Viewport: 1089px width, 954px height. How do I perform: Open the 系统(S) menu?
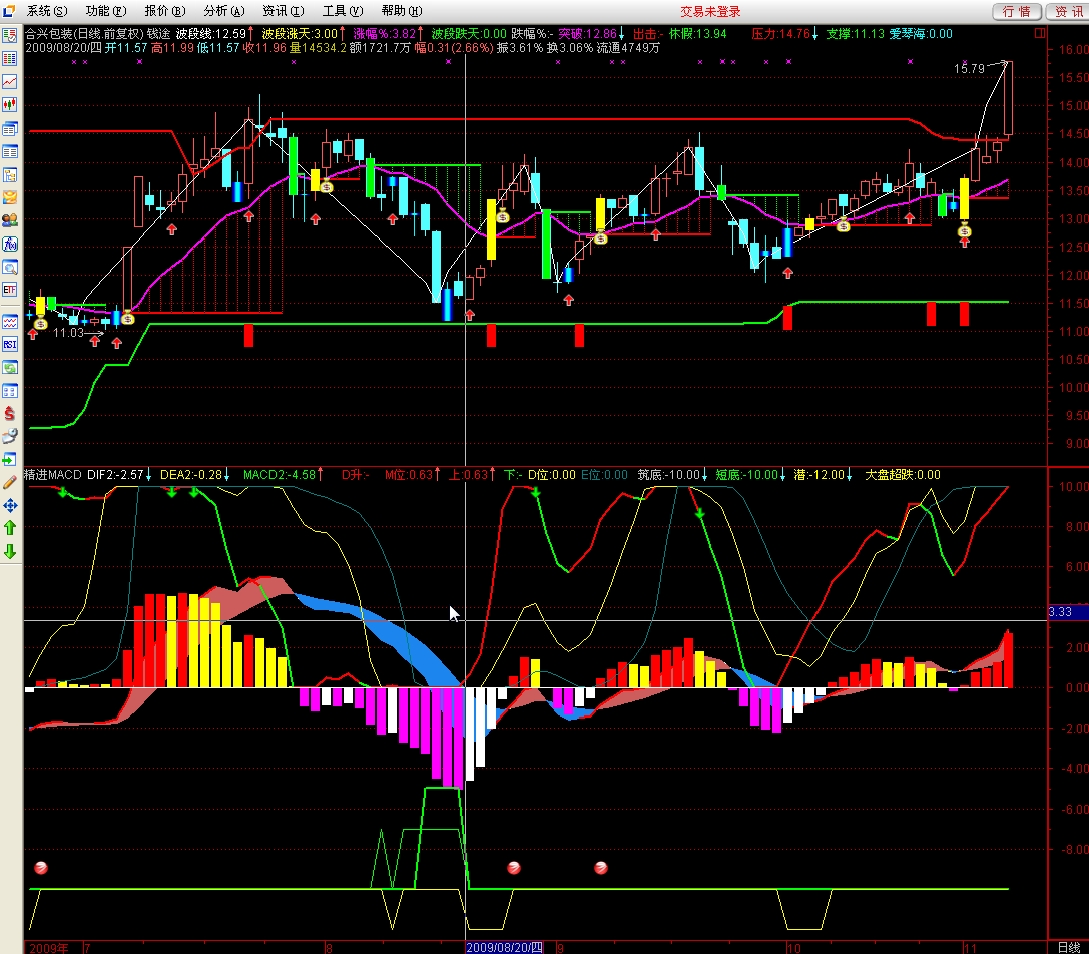47,11
